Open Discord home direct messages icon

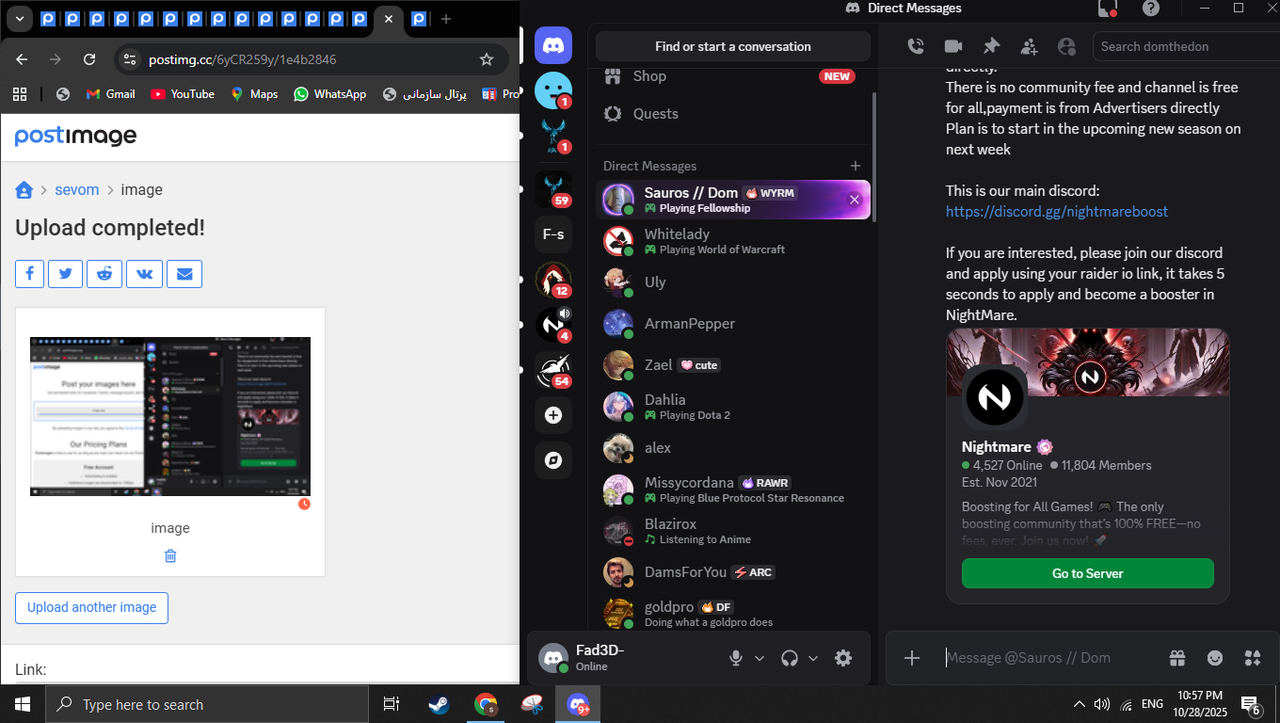tap(553, 46)
